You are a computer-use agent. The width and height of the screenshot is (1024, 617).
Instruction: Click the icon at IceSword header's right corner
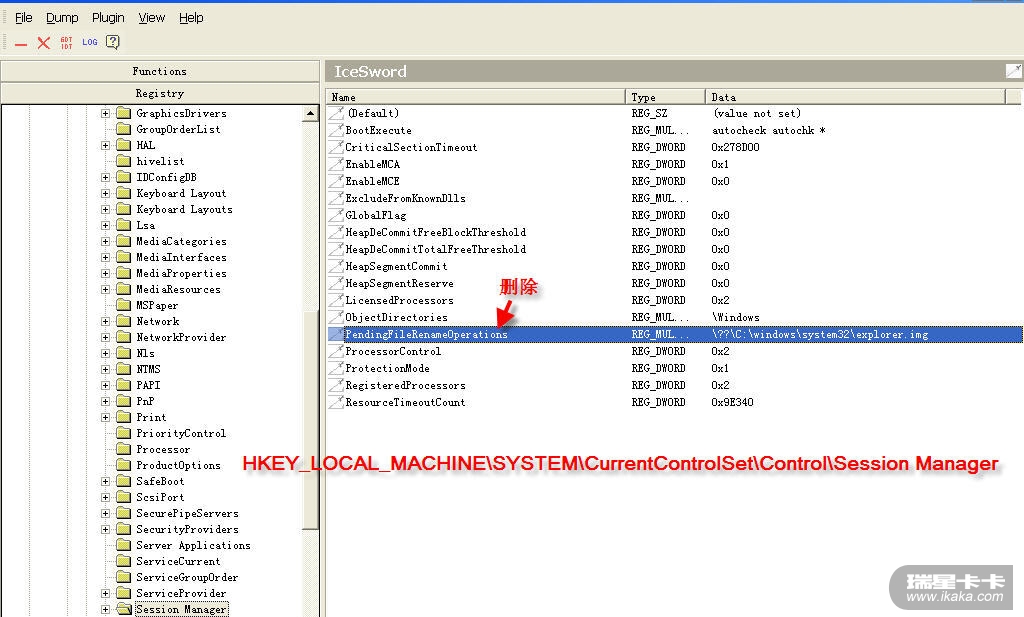1013,71
